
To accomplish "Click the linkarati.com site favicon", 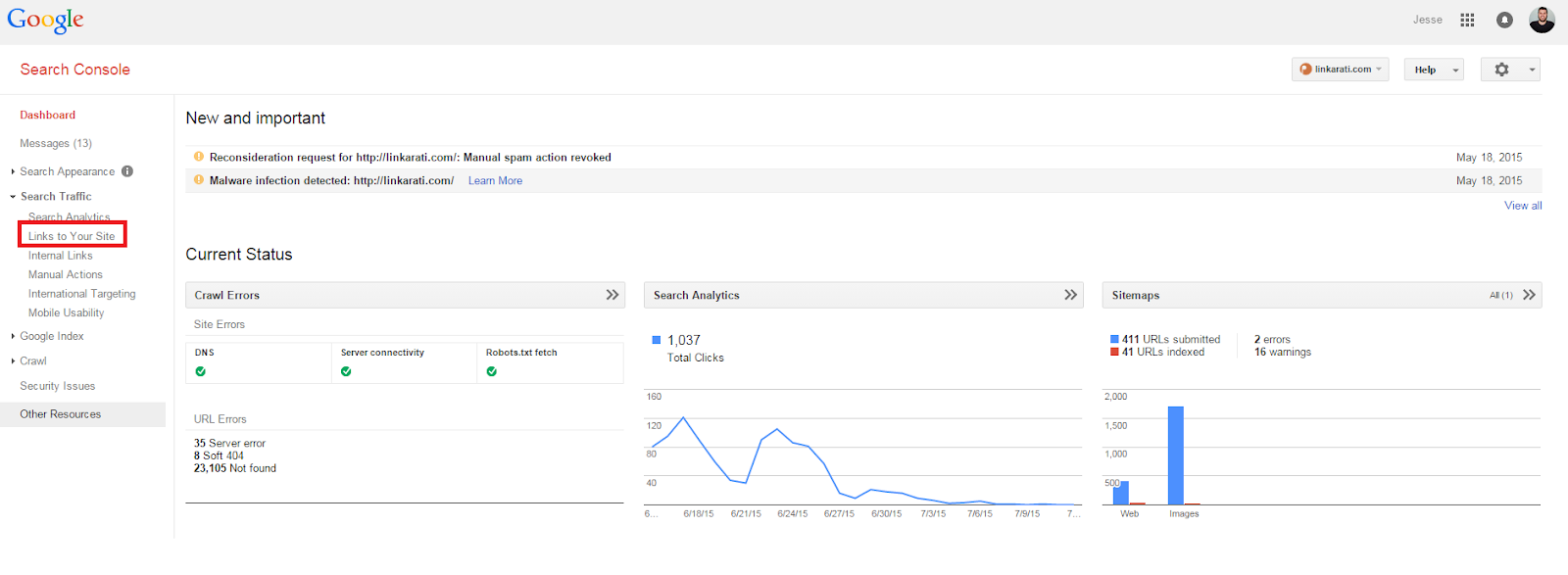I will tap(1305, 70).
